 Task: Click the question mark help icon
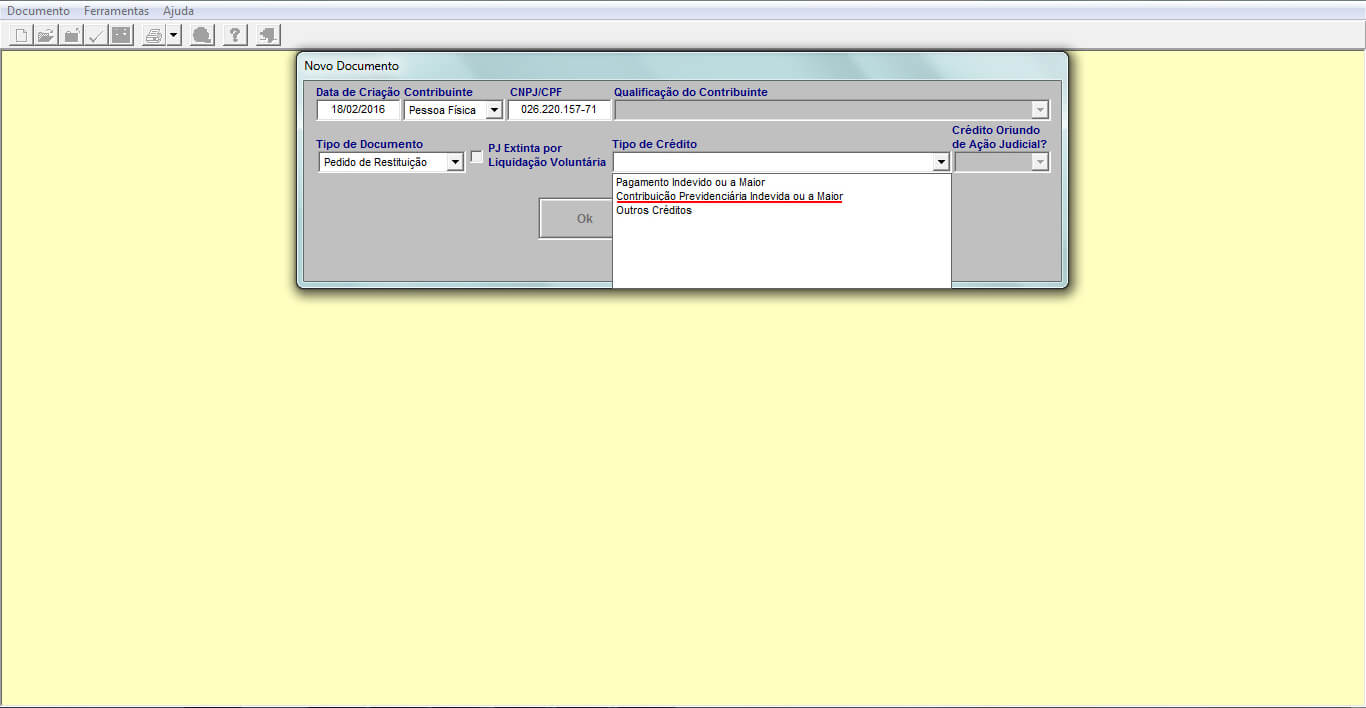[x=235, y=35]
